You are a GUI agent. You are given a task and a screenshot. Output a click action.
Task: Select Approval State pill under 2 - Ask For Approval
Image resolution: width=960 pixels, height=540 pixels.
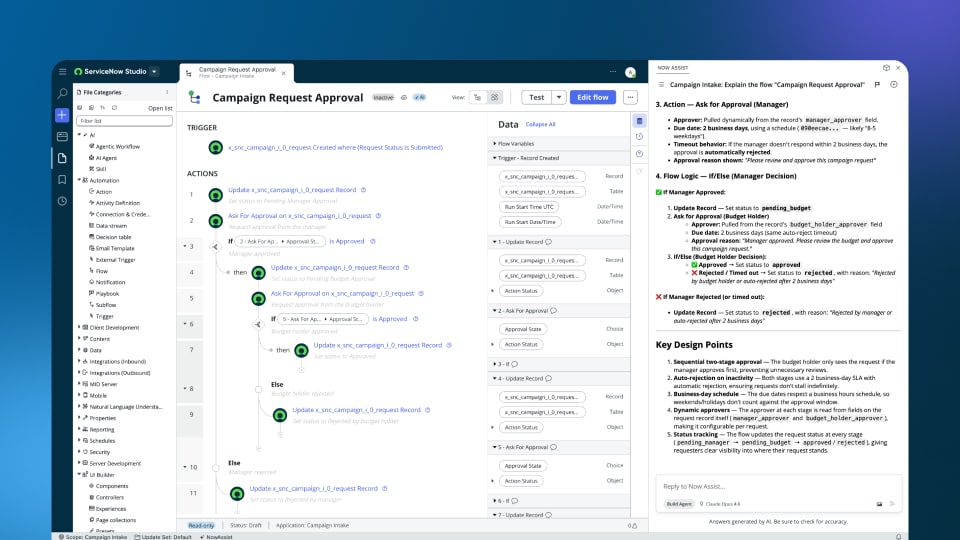tap(523, 329)
